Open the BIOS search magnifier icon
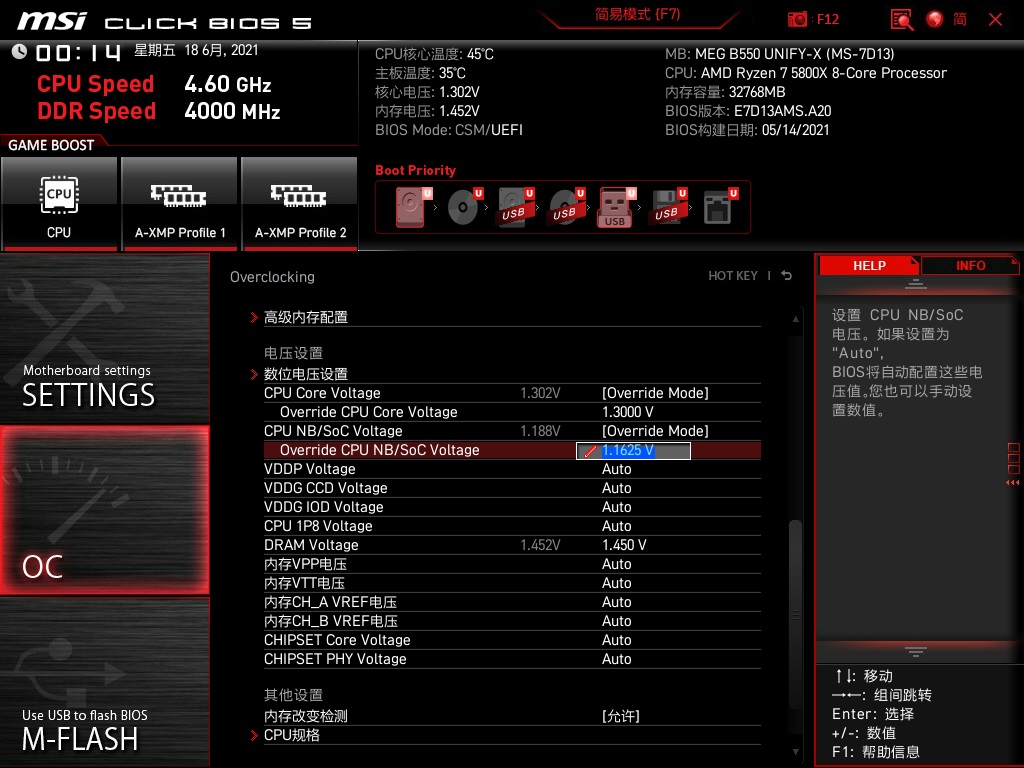Viewport: 1024px width, 768px height. tap(901, 18)
